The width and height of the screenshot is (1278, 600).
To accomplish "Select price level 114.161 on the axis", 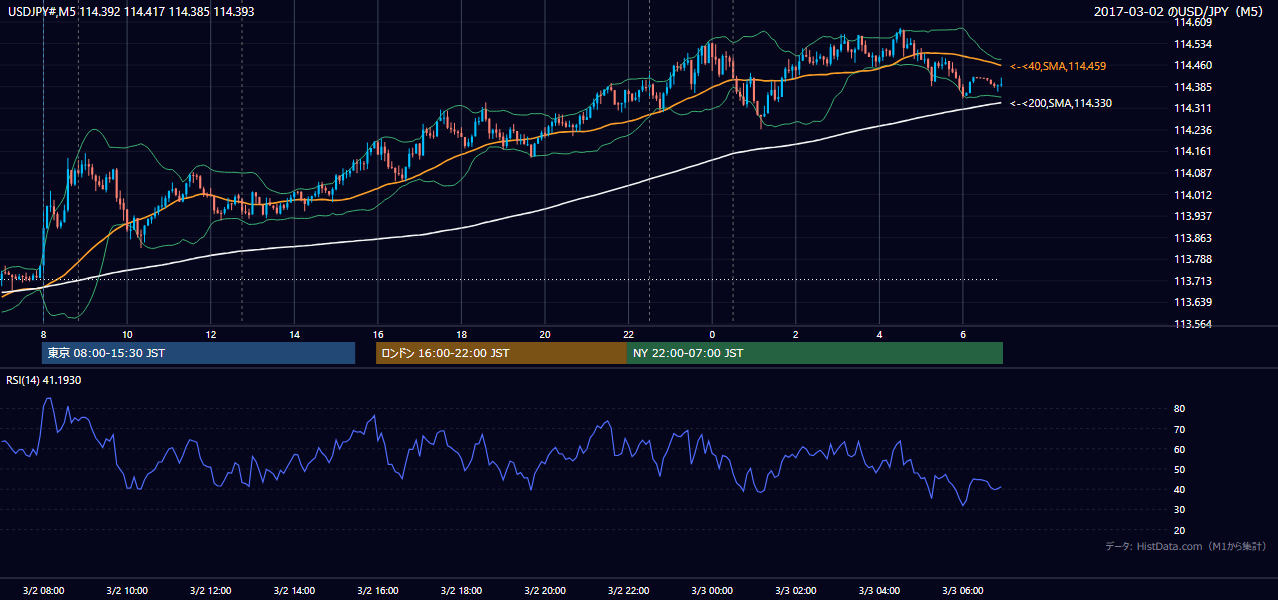I will coord(1194,152).
